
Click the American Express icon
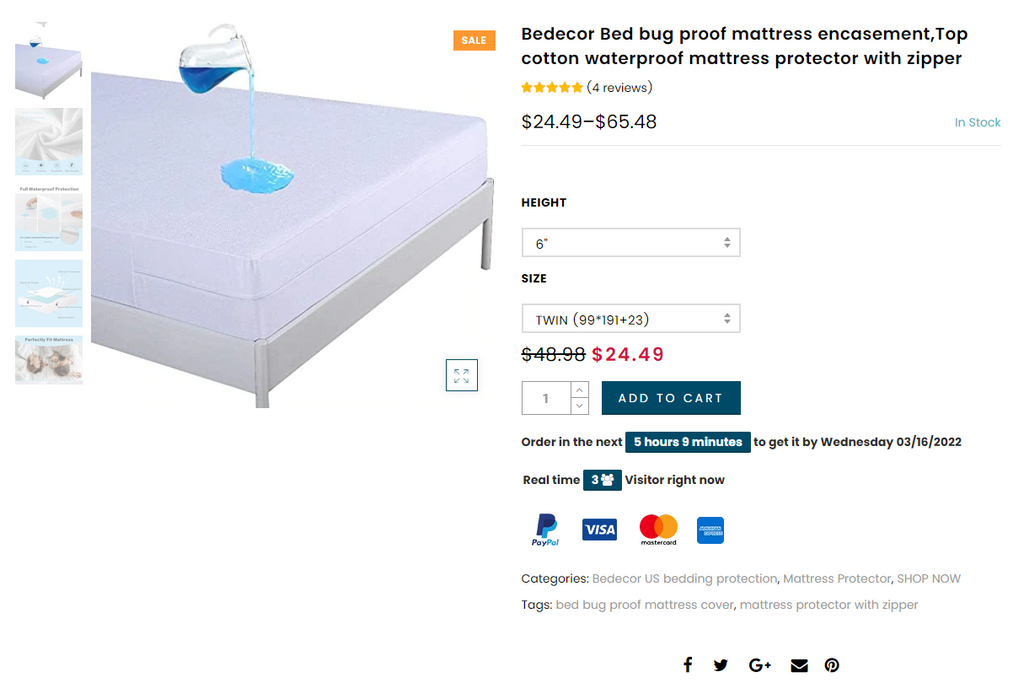[711, 530]
